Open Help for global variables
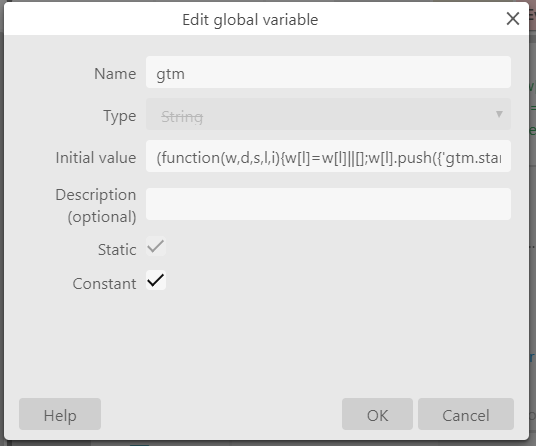536x446 pixels. tap(60, 414)
